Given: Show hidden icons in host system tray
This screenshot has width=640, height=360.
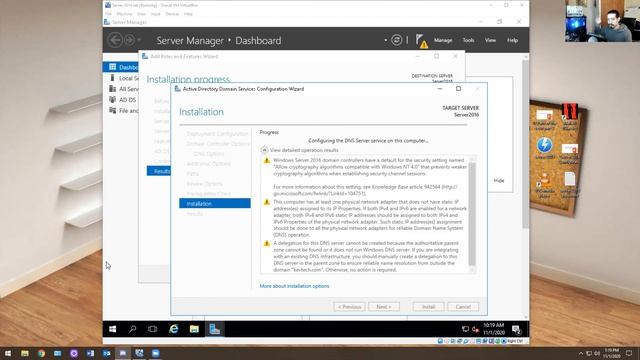Looking at the screenshot, I should [x=581, y=353].
